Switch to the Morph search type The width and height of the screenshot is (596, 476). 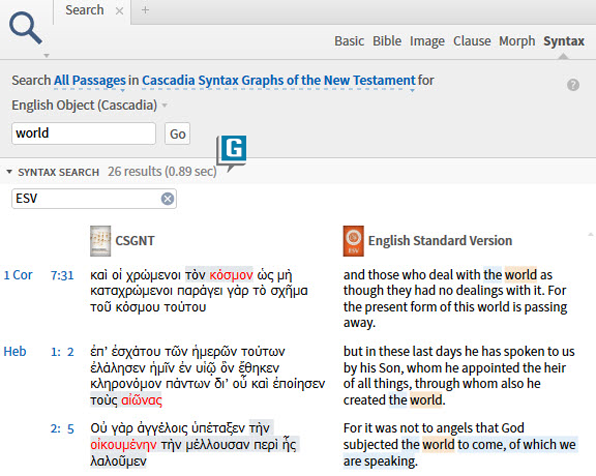tap(517, 41)
